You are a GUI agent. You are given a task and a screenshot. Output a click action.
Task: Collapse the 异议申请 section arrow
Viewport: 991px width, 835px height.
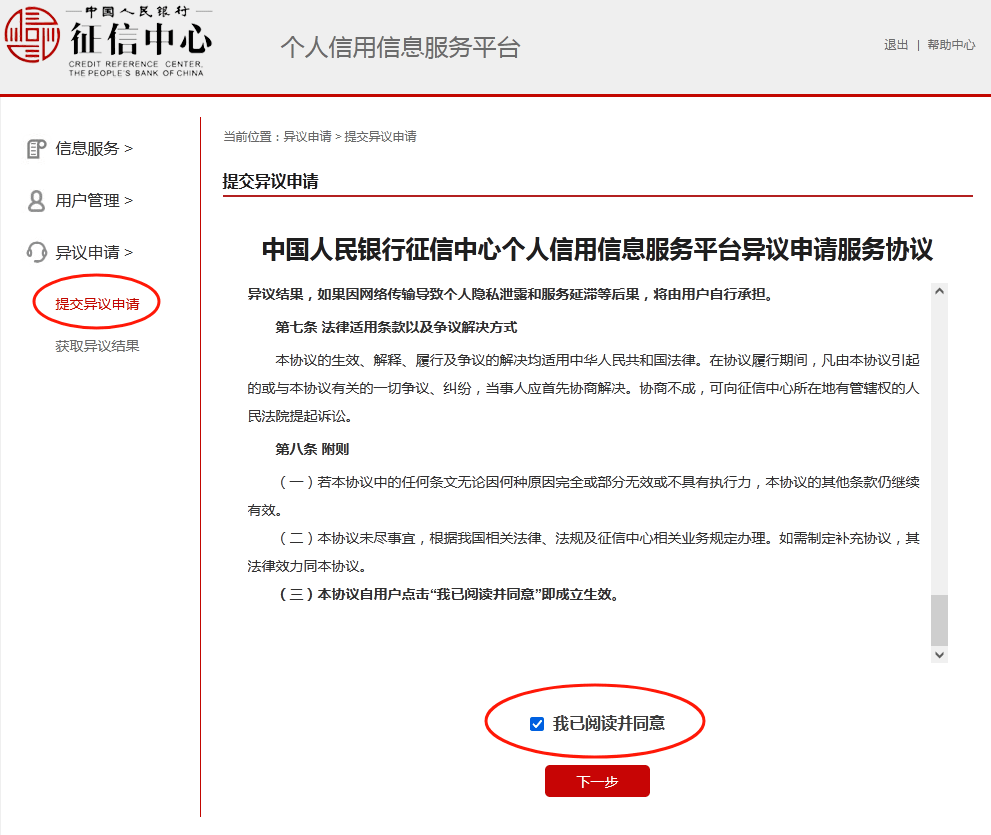[x=126, y=252]
